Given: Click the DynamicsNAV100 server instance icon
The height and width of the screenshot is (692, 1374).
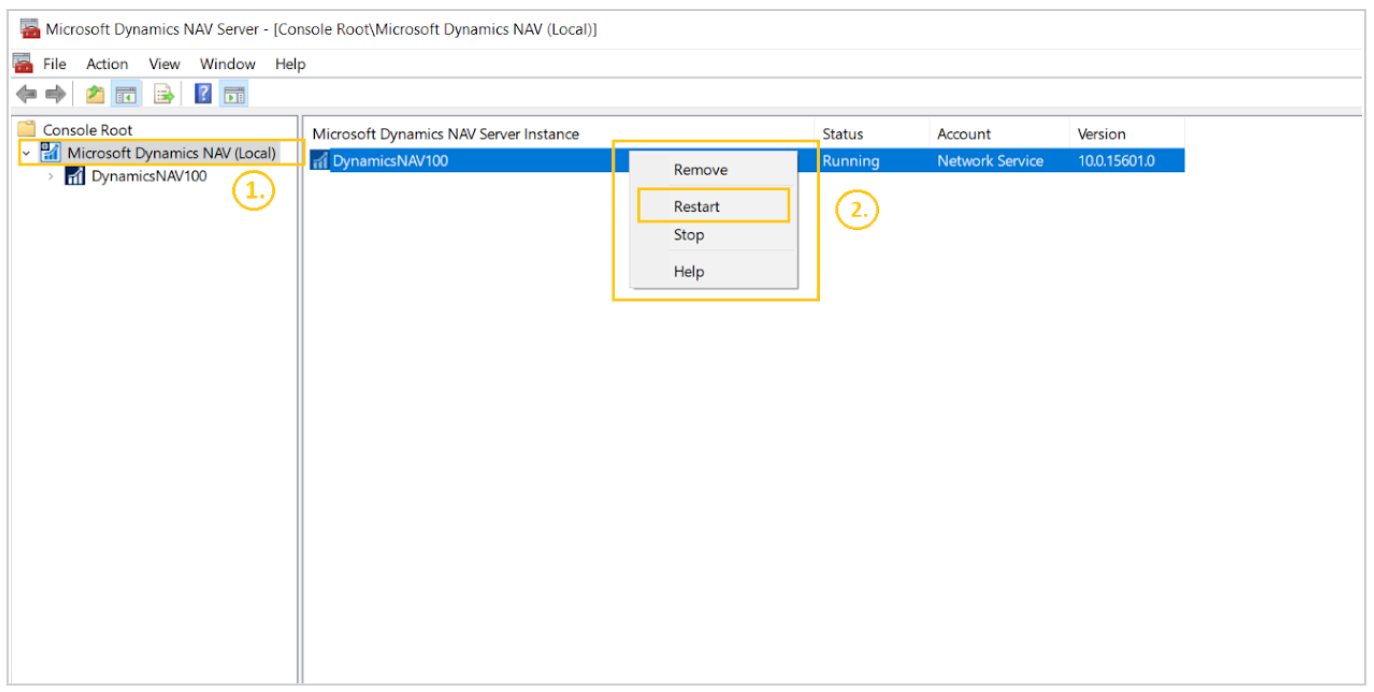Looking at the screenshot, I should [322, 160].
